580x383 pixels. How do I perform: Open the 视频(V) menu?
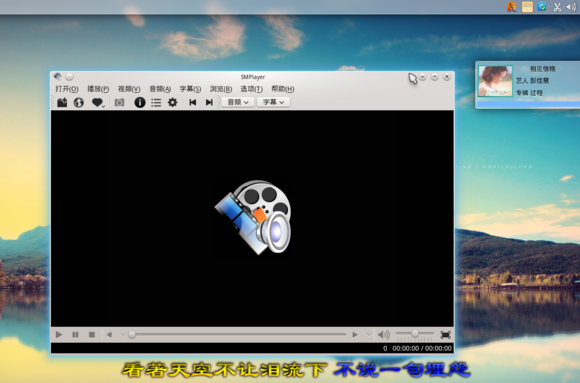click(129, 89)
